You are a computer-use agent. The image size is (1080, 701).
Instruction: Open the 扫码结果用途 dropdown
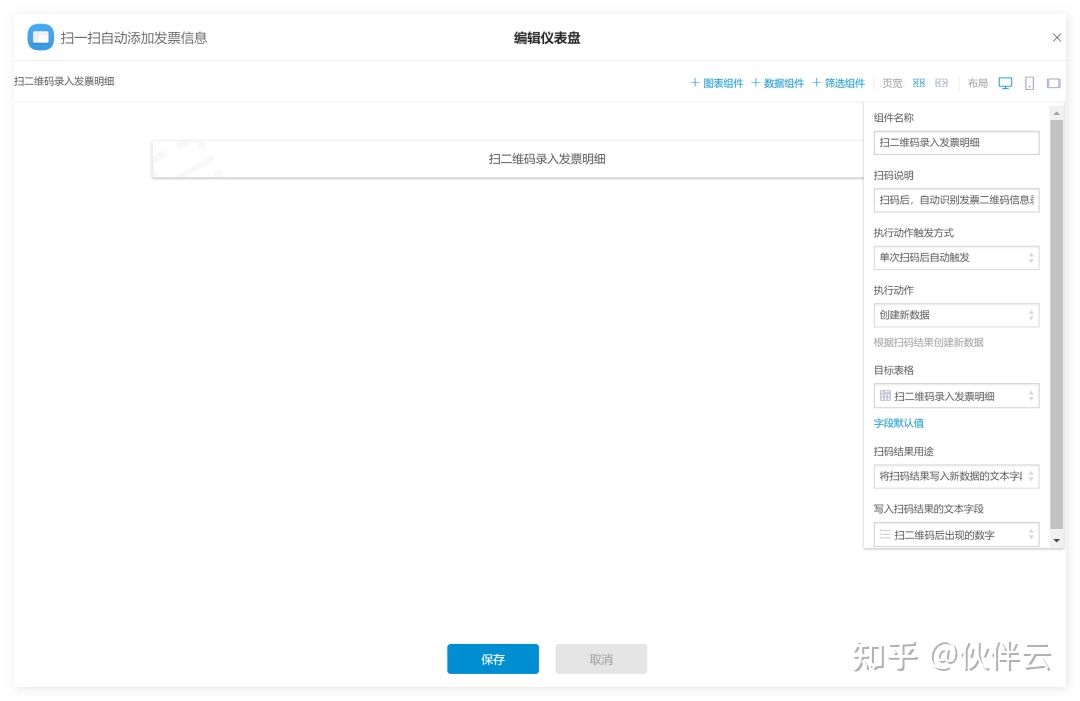956,476
